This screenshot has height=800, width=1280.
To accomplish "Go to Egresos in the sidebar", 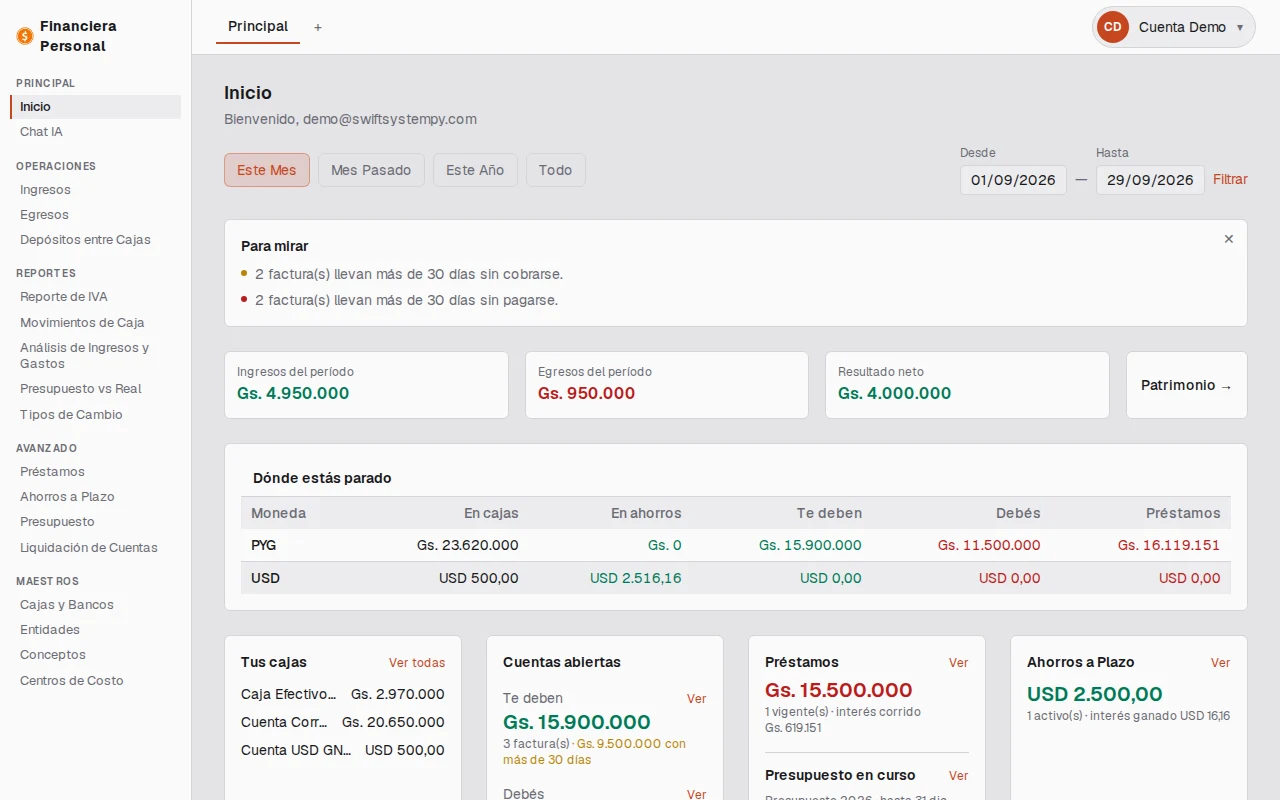I will pos(96,215).
